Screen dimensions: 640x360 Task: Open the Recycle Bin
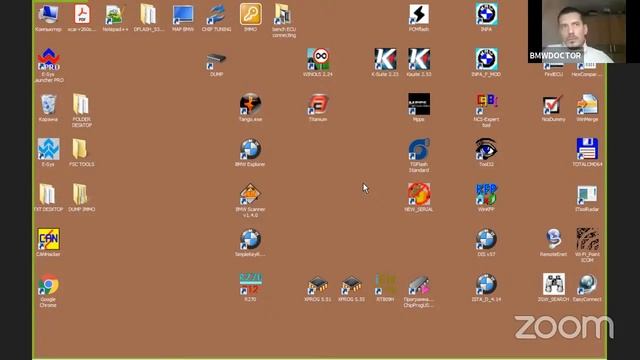point(48,104)
